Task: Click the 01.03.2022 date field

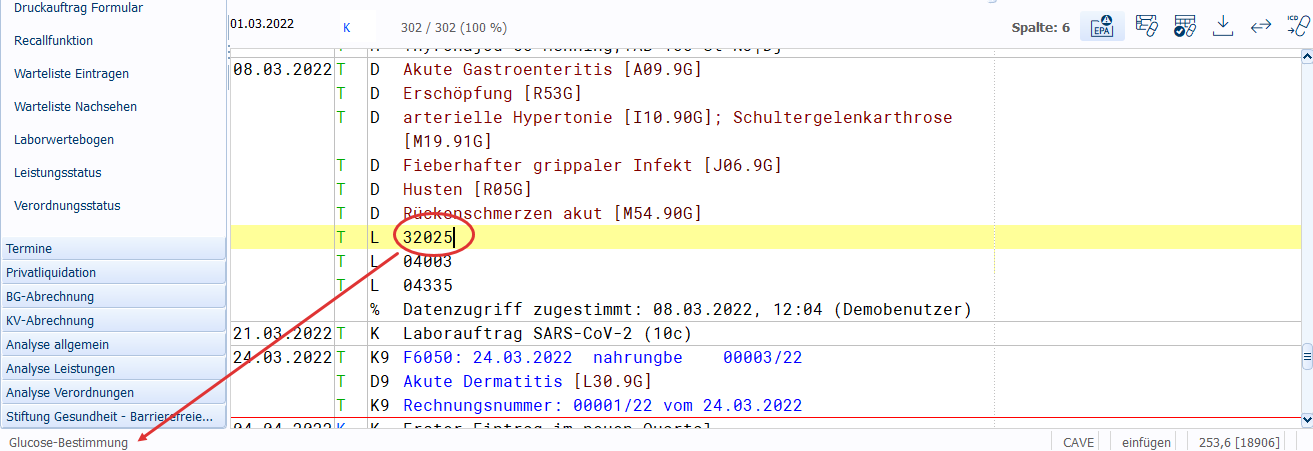Action: [262, 23]
